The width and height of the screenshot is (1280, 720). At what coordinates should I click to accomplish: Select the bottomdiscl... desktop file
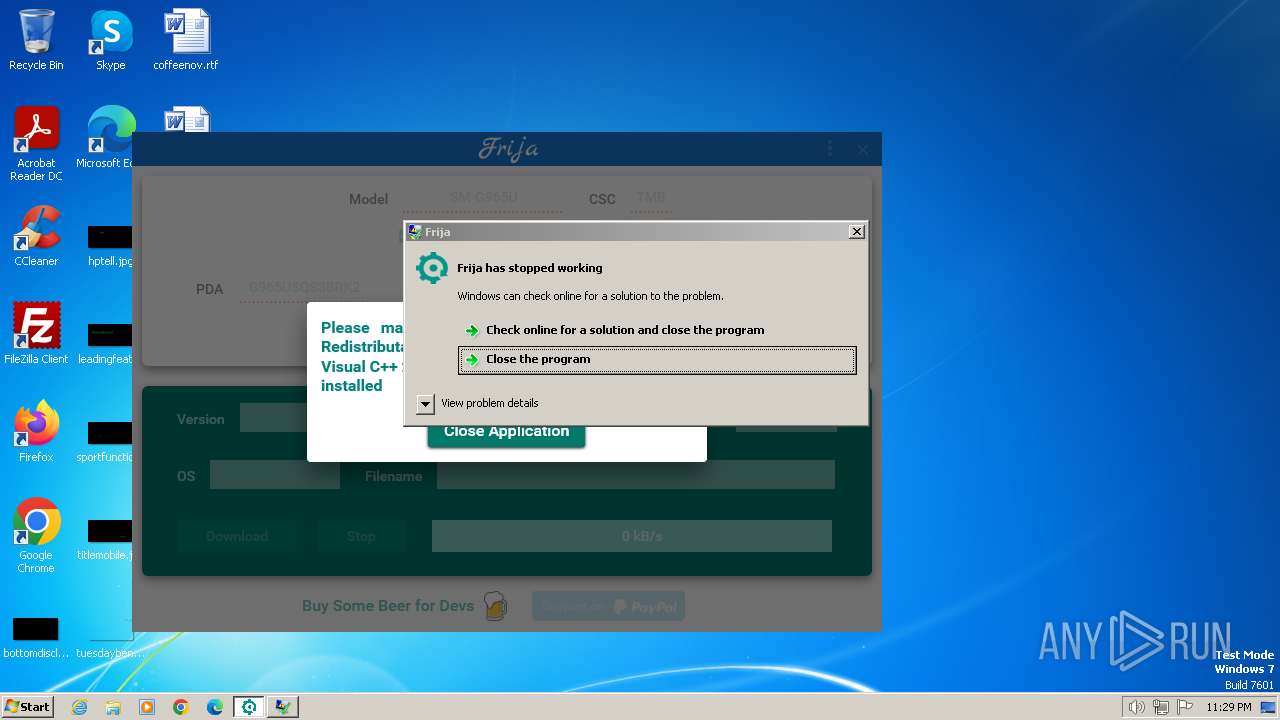(36, 637)
